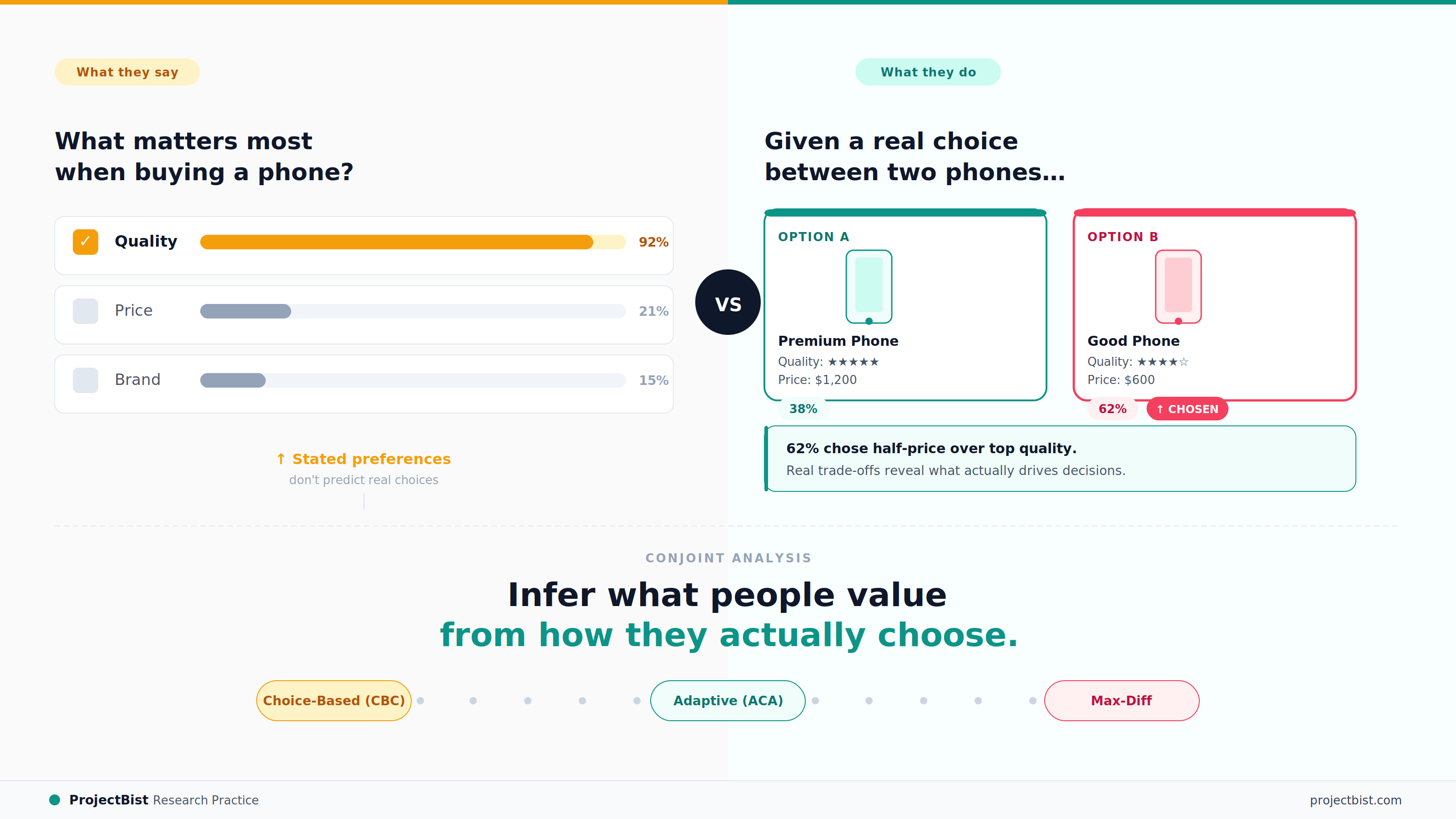Select the Good Phone option card title
1456x819 pixels.
tap(1133, 341)
